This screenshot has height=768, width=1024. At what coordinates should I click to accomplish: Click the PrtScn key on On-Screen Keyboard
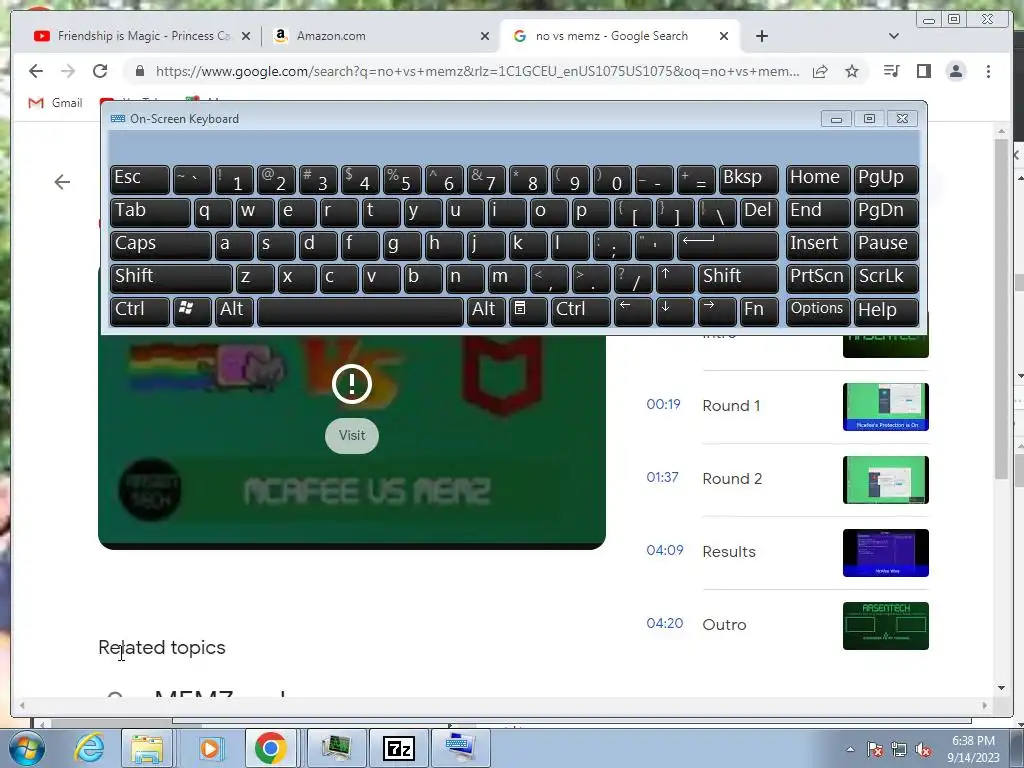point(818,278)
